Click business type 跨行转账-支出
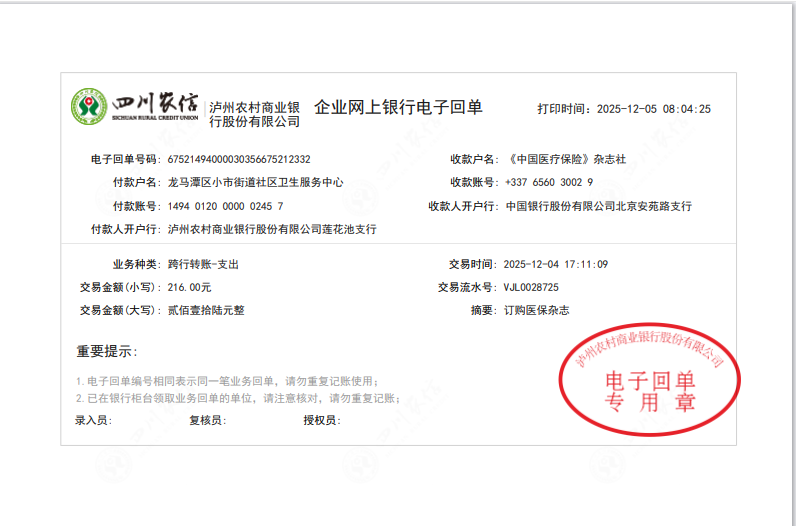Image resolution: width=796 pixels, height=526 pixels. tap(203, 265)
